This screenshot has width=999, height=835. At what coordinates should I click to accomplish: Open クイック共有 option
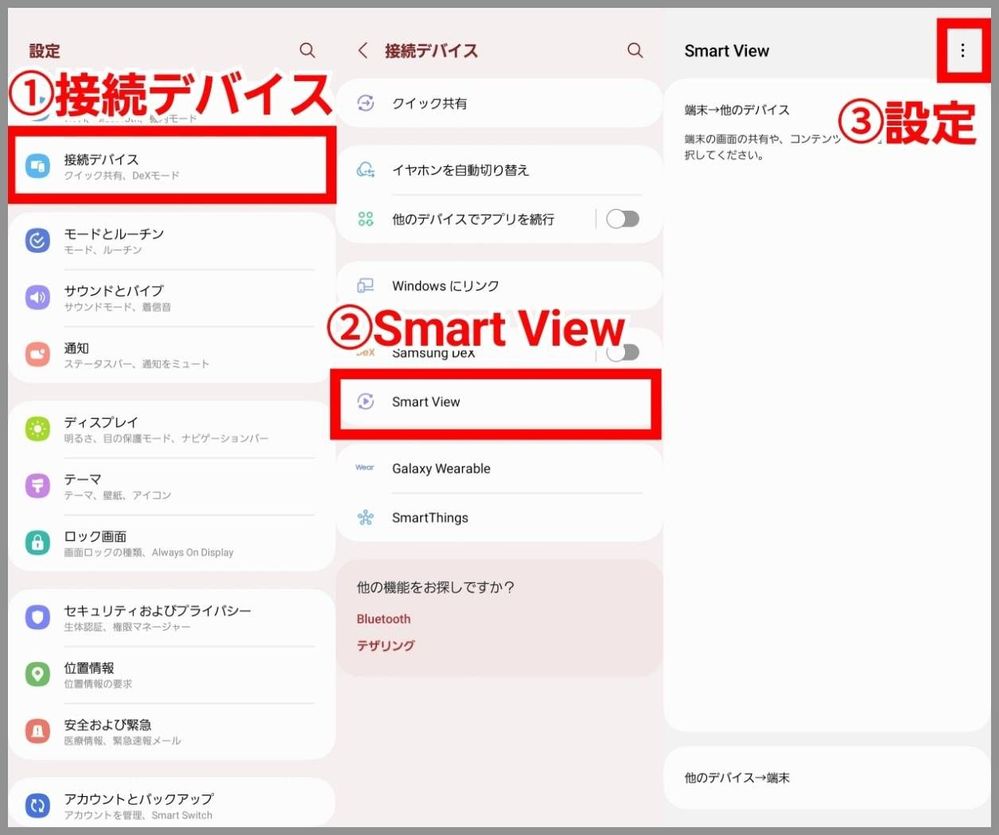click(500, 103)
